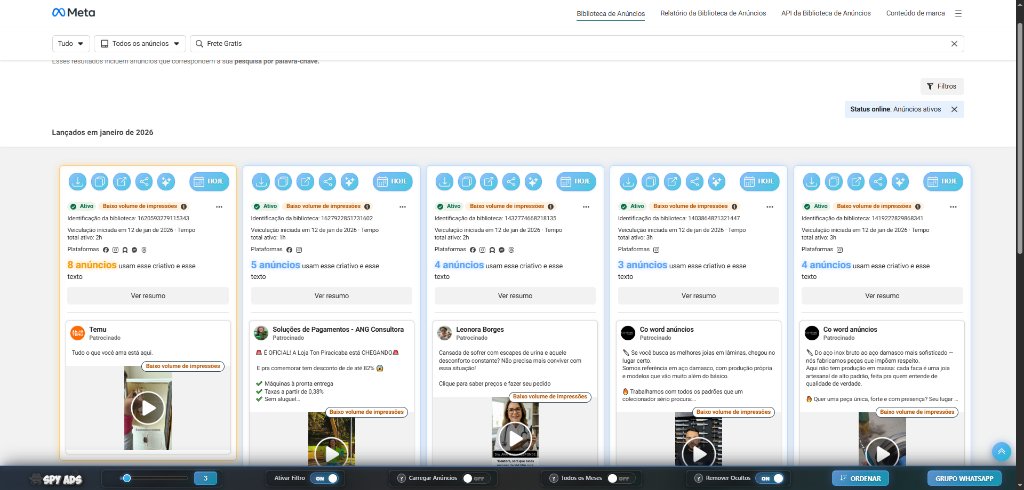
Task: Open Leonora Borges ad via external link icon
Action: click(489, 181)
